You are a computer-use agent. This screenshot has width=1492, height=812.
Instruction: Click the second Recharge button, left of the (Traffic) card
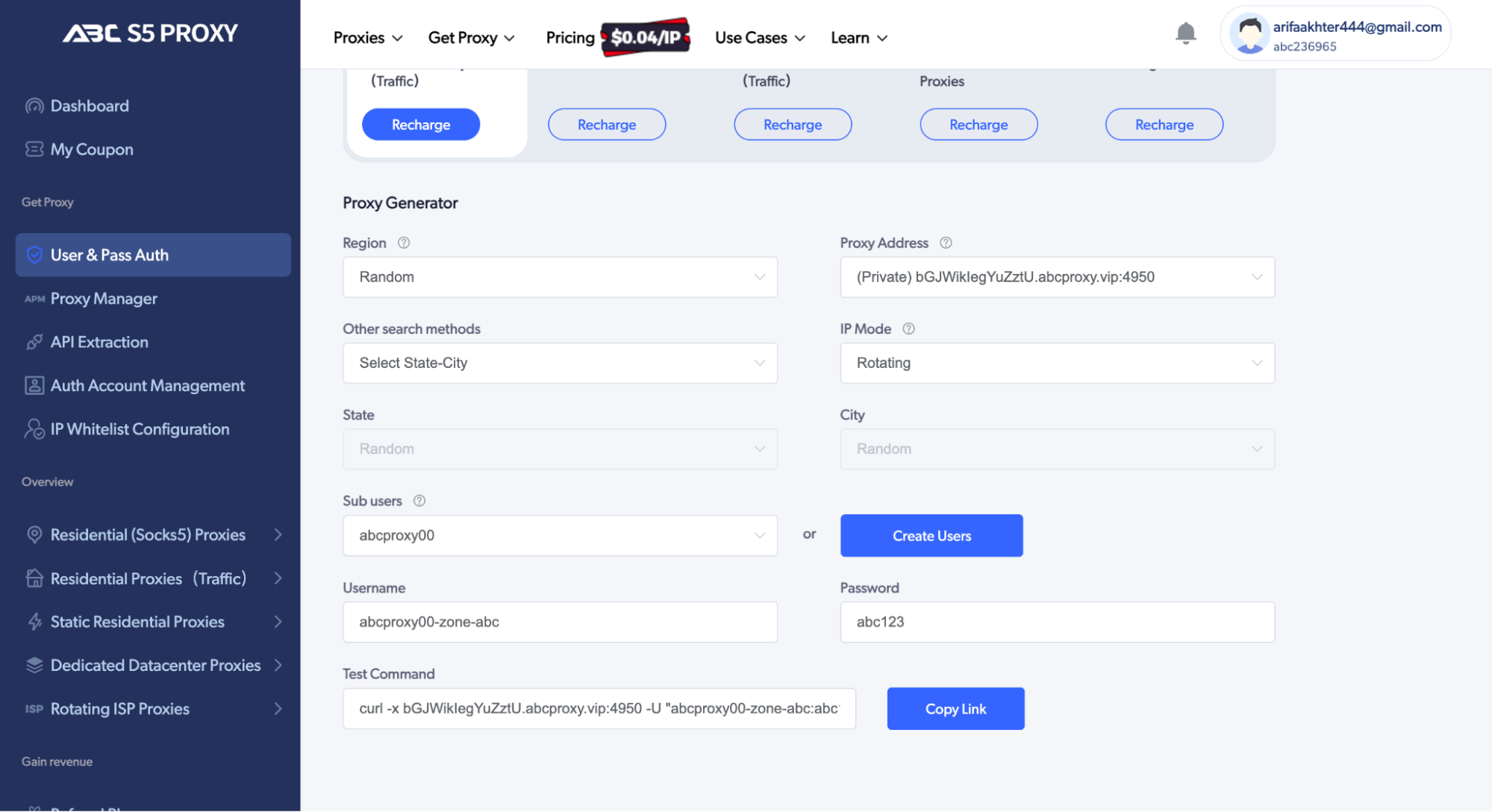pos(607,125)
